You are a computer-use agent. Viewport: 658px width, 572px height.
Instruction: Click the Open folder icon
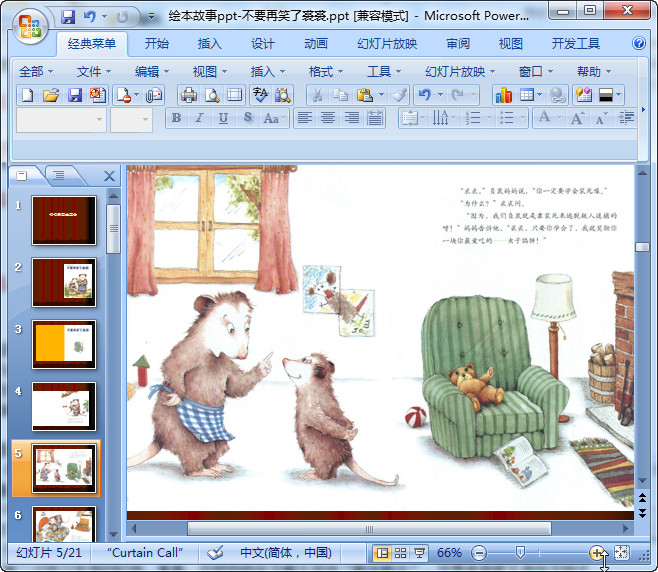tap(51, 95)
